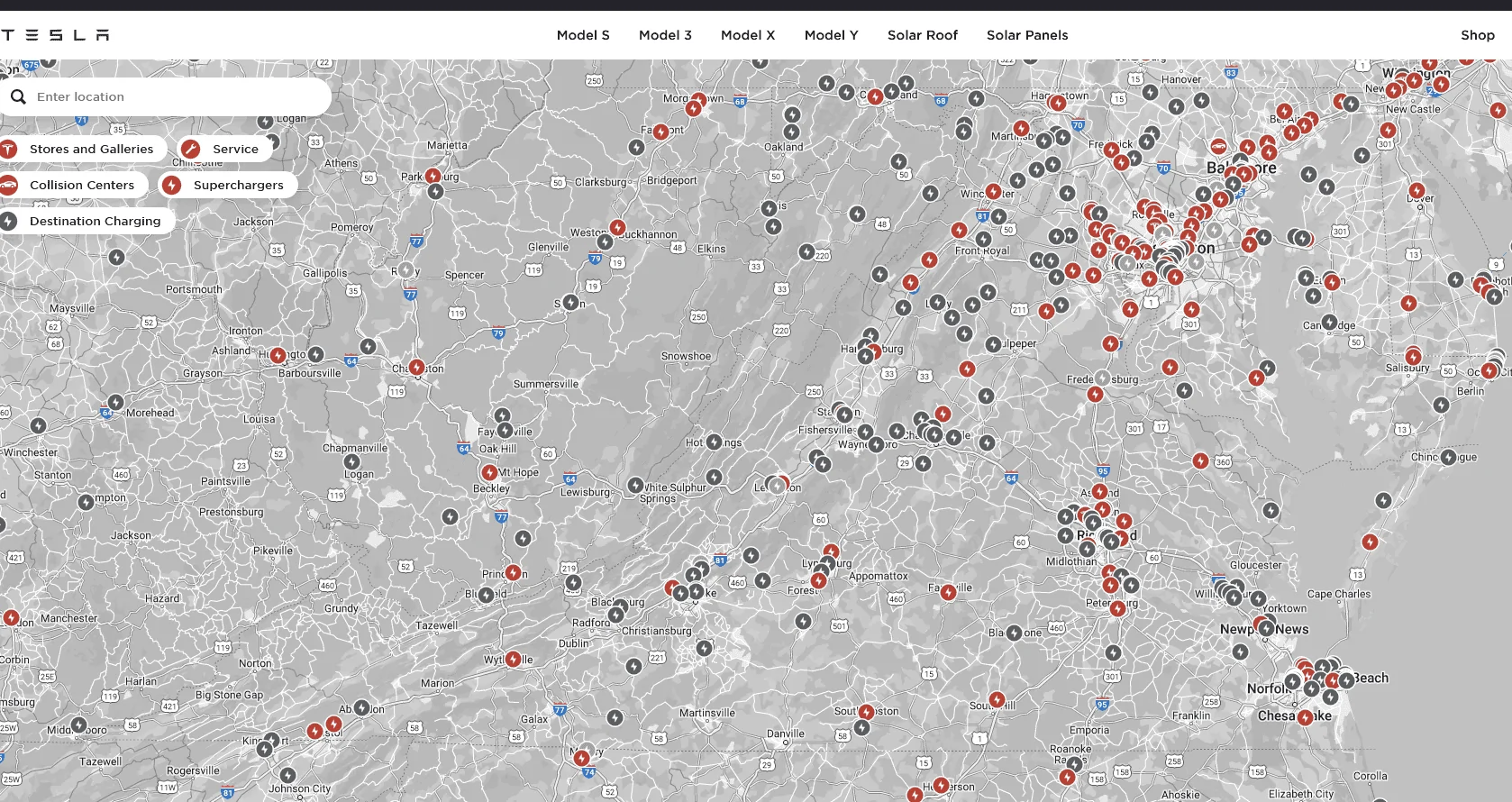Open the Destination Charging pin at Middlesboro

pos(78,725)
